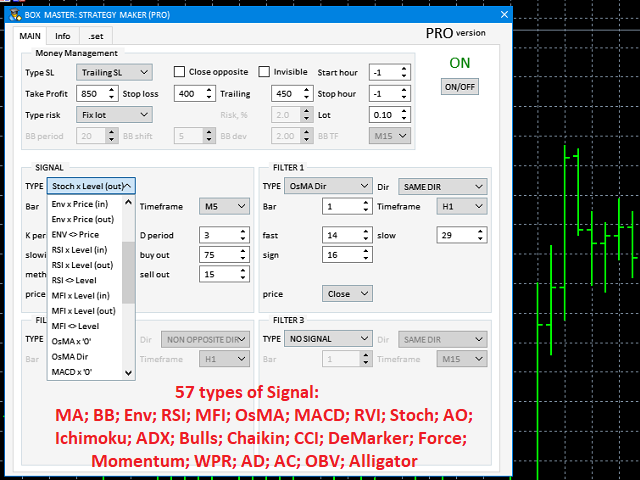The image size is (640, 480).
Task: Click the Take Profit value field
Action: coord(92,94)
